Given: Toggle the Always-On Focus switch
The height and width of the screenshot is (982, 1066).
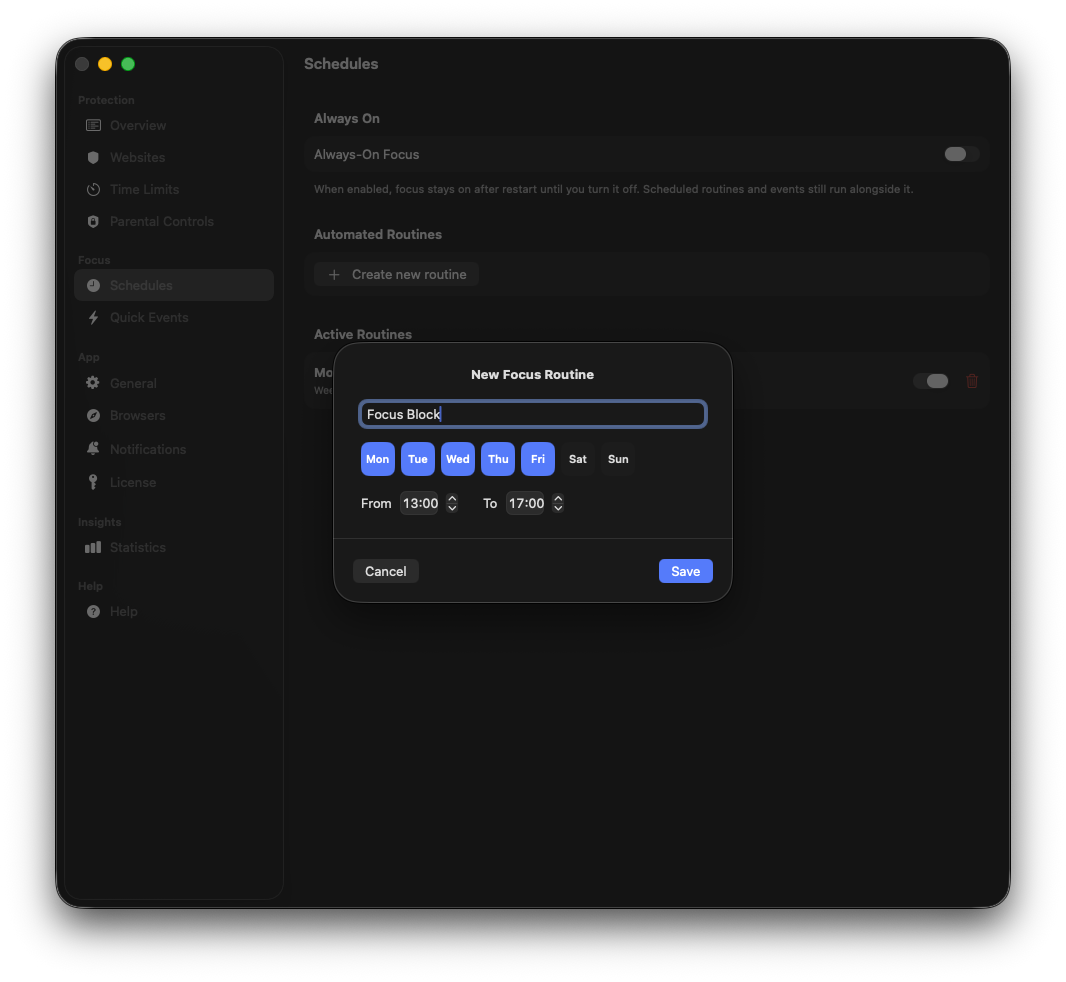Looking at the screenshot, I should 961,154.
